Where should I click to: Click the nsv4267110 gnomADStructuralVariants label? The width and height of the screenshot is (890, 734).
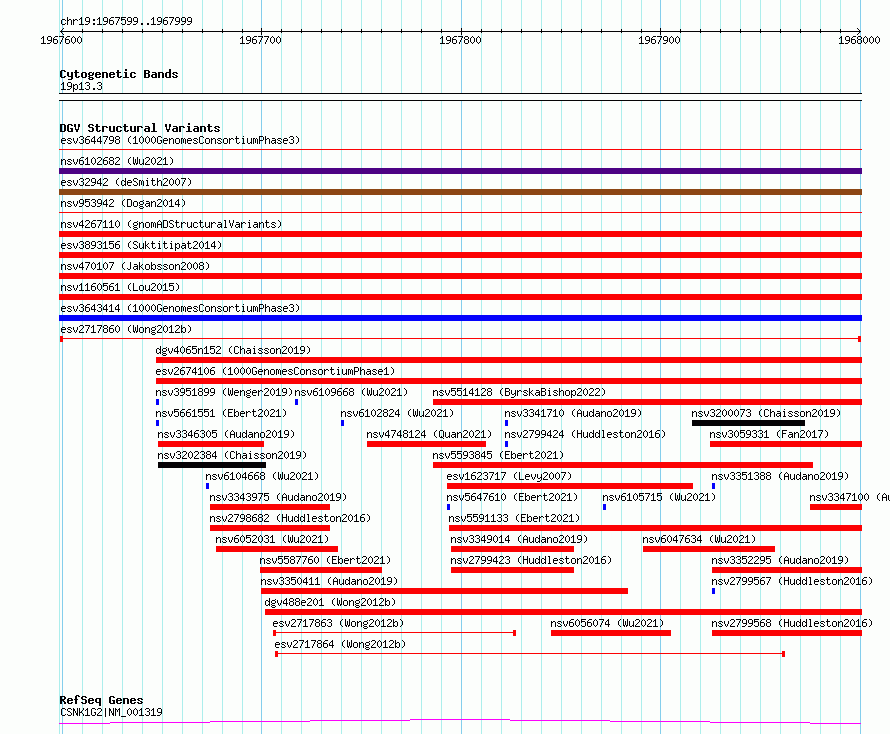[x=171, y=224]
